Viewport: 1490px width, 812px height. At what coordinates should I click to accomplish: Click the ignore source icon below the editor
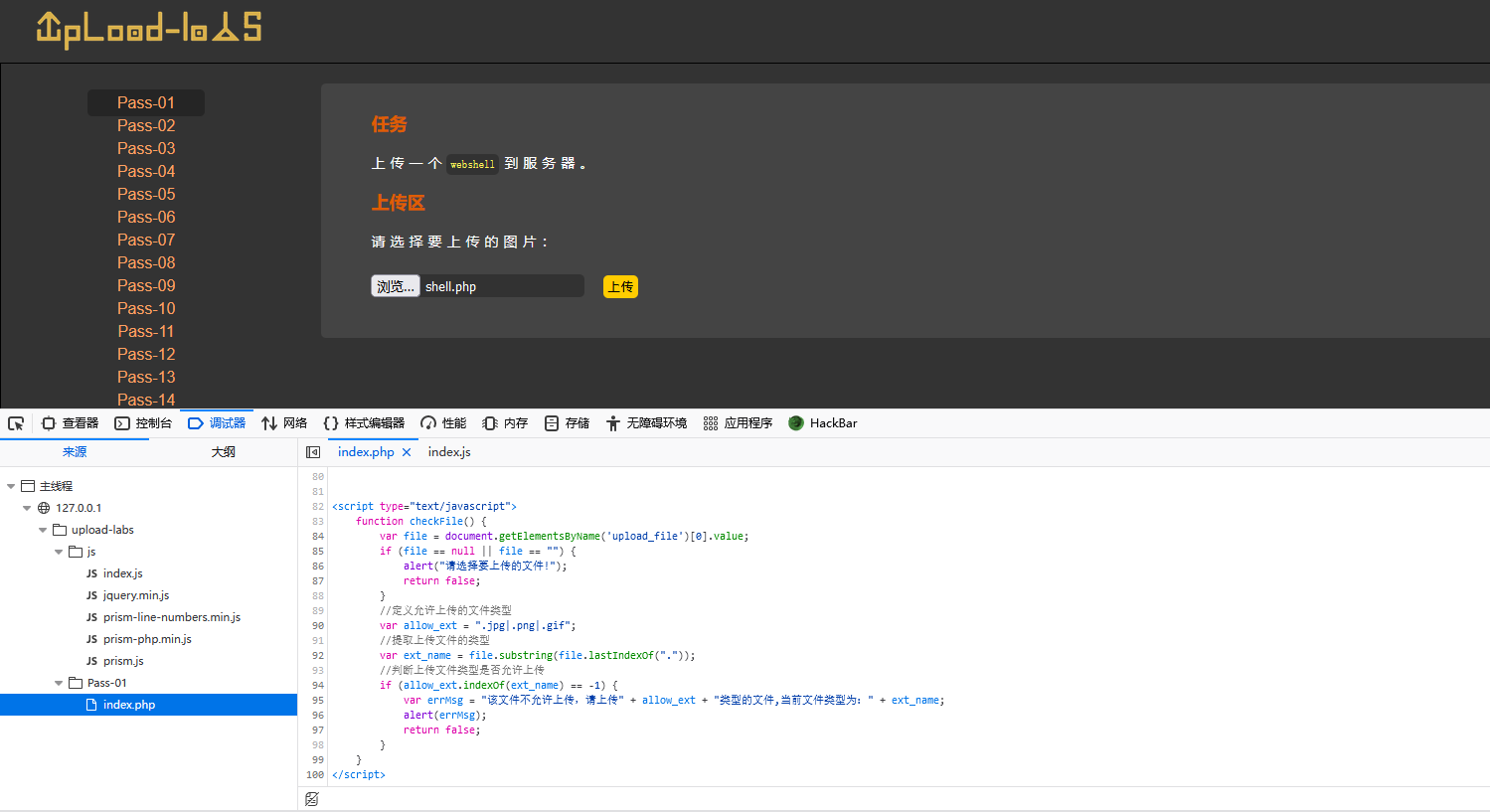(312, 799)
